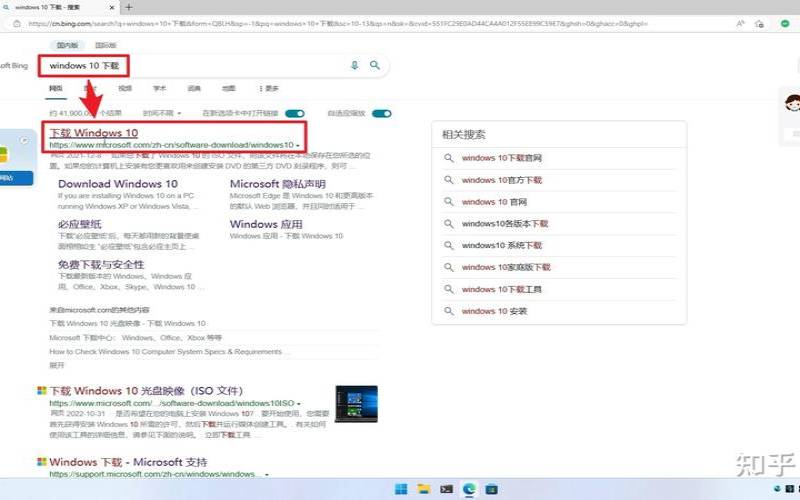Open Microsoft Store from the taskbar
This screenshot has width=800, height=500.
point(492,489)
